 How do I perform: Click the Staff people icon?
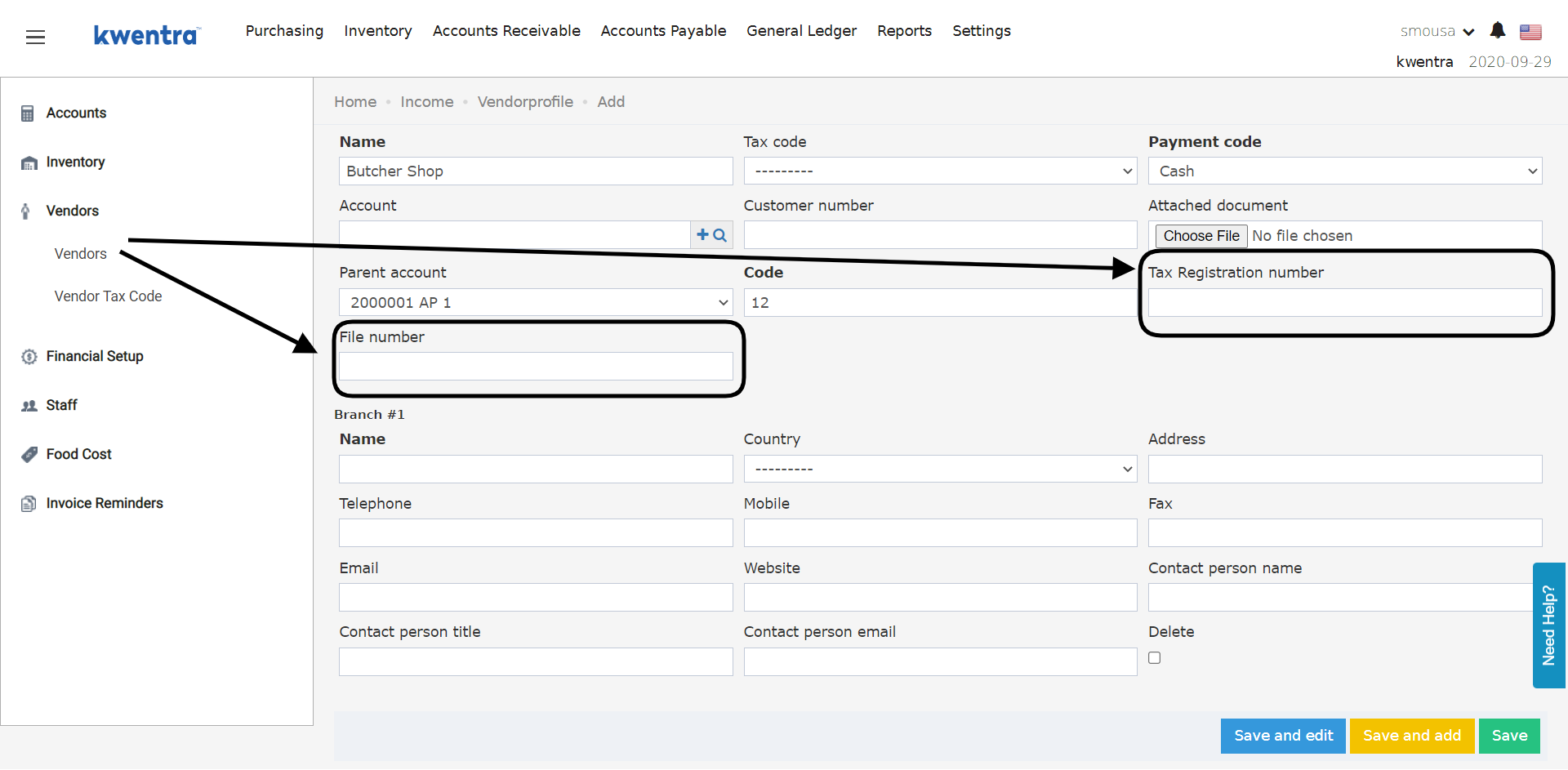click(x=29, y=406)
